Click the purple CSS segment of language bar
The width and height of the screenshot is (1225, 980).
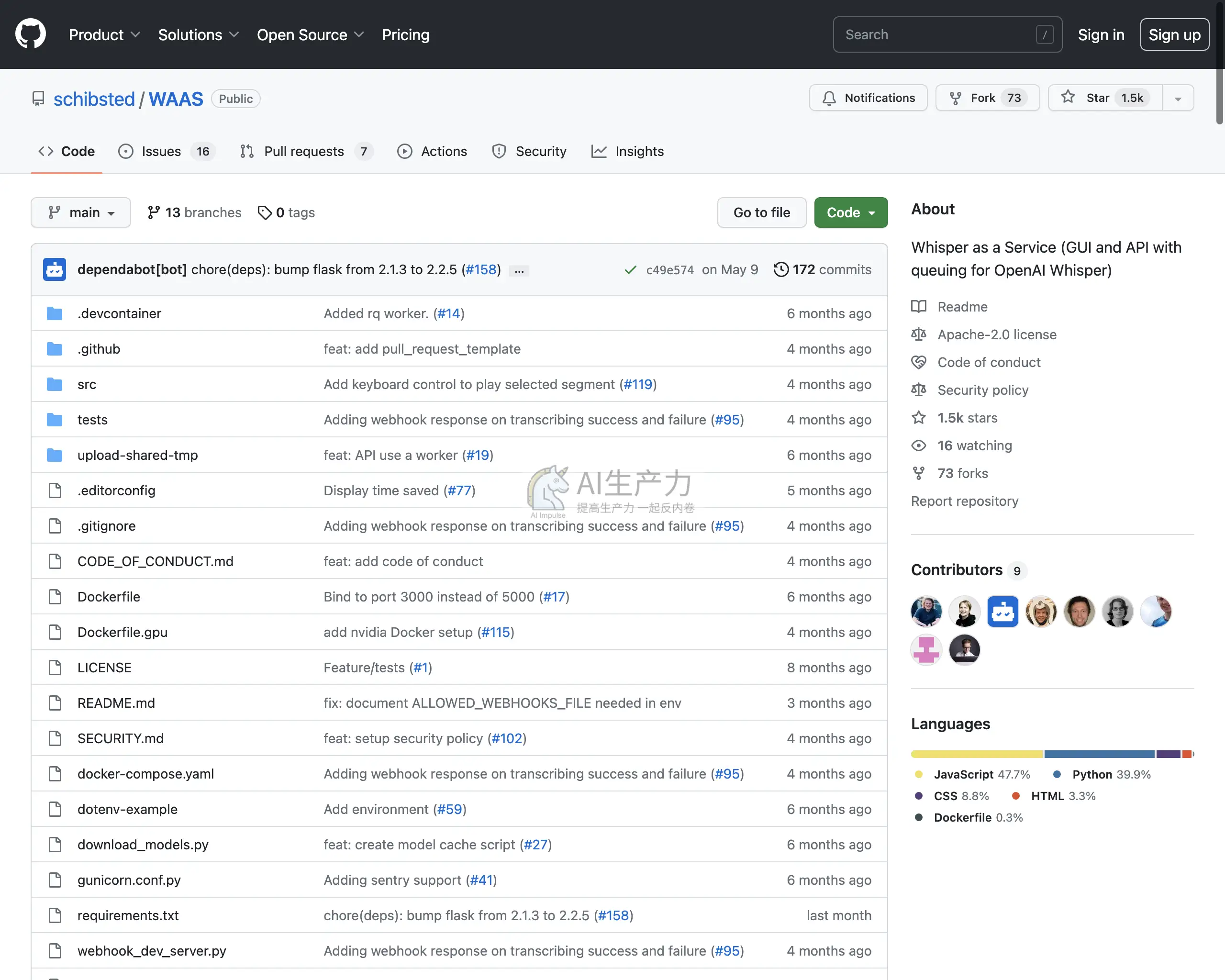click(1168, 754)
